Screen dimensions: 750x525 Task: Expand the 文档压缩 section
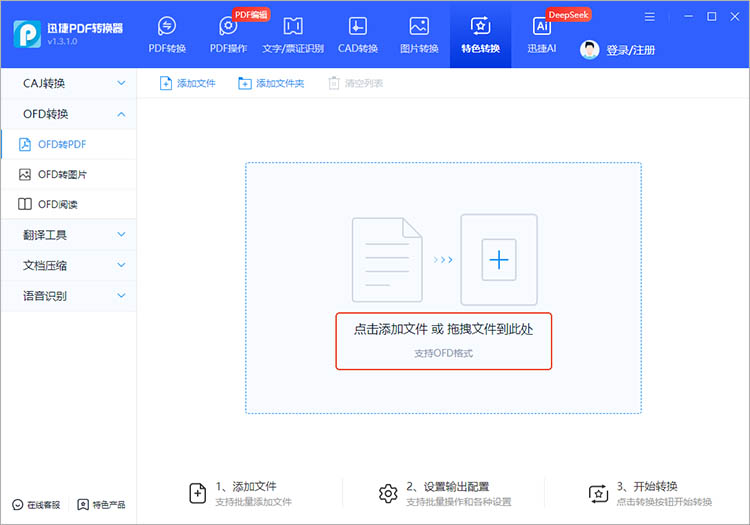[69, 265]
